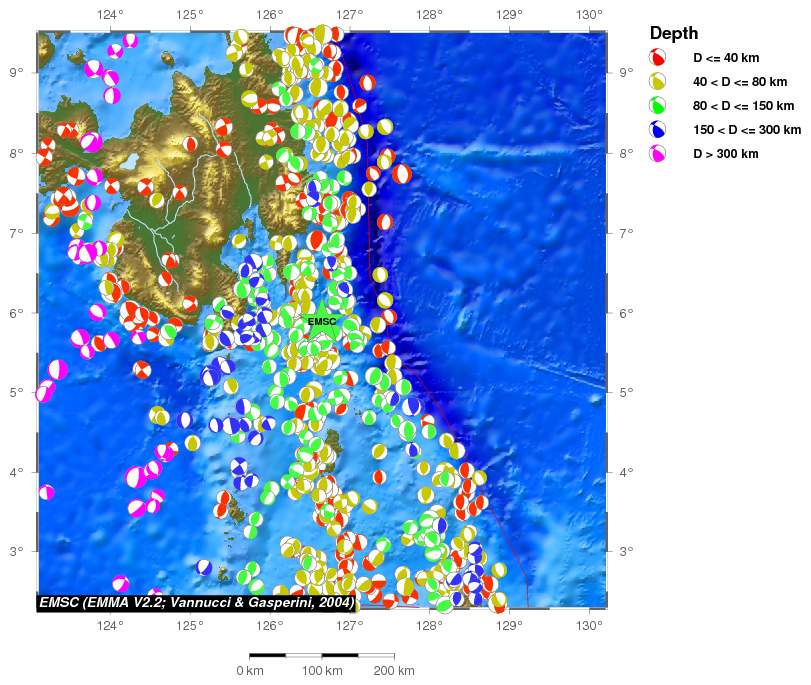Screen dimensions: 811x685
Task: Select the yellow 40–80 km legend symbol
Action: coord(658,81)
